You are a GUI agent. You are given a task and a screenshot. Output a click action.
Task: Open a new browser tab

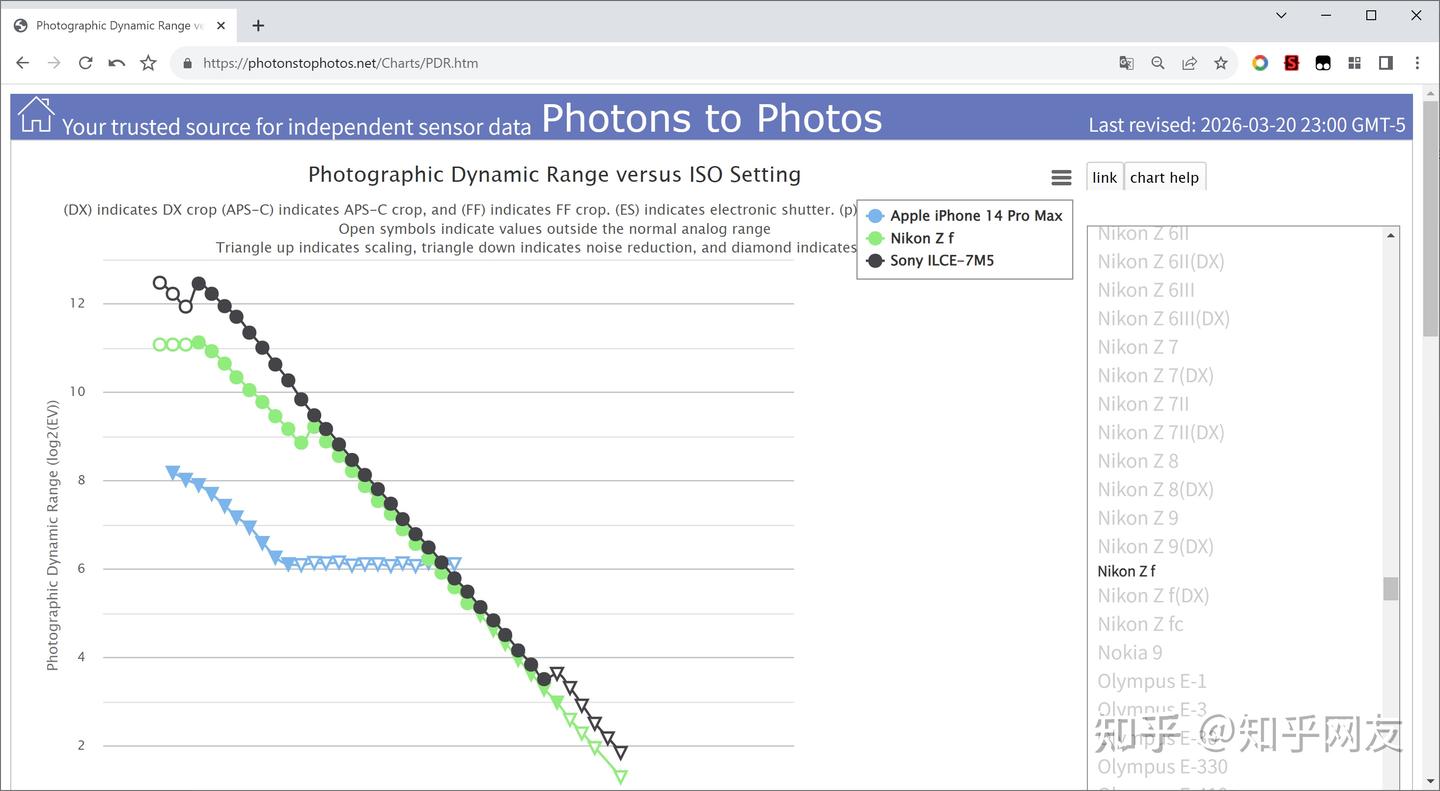[258, 25]
